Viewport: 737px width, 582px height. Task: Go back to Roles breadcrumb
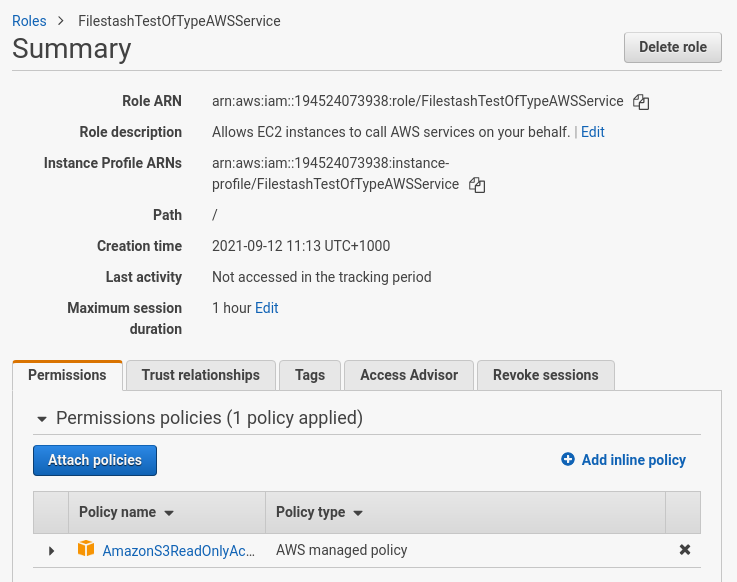click(x=29, y=21)
